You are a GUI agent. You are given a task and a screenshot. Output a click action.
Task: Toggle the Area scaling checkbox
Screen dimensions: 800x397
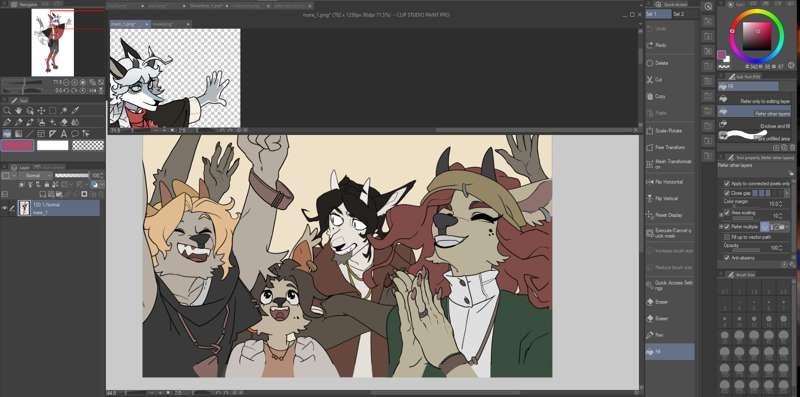click(x=727, y=213)
